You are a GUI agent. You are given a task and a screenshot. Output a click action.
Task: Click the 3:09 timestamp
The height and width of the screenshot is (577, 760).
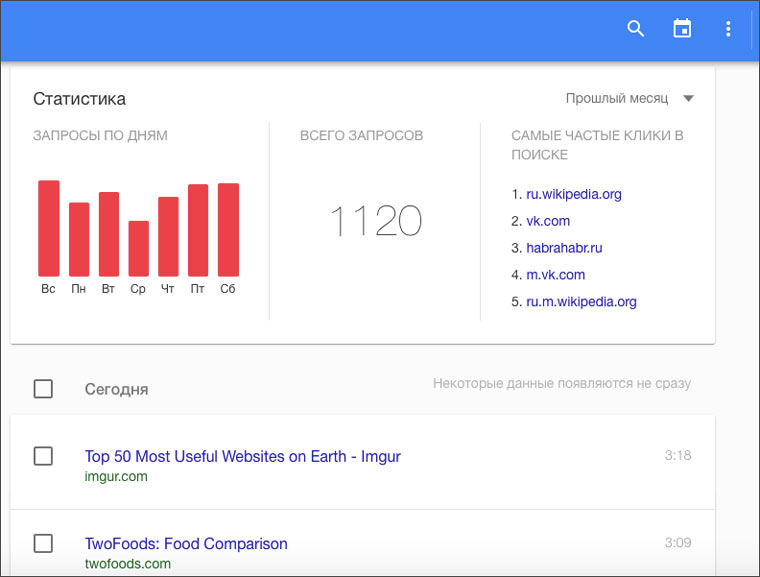coord(678,543)
